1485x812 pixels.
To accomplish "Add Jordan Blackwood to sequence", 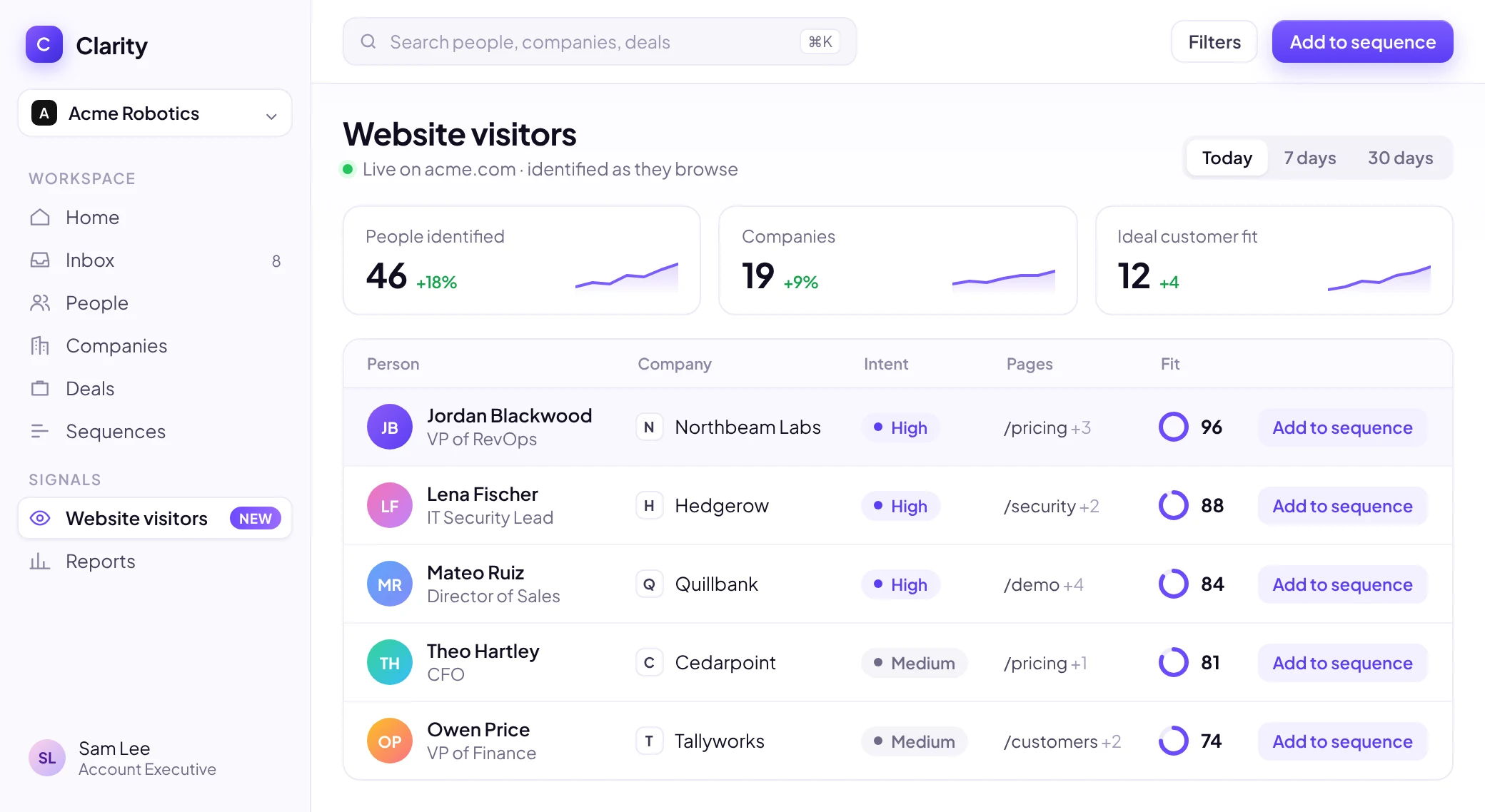I will pos(1342,427).
